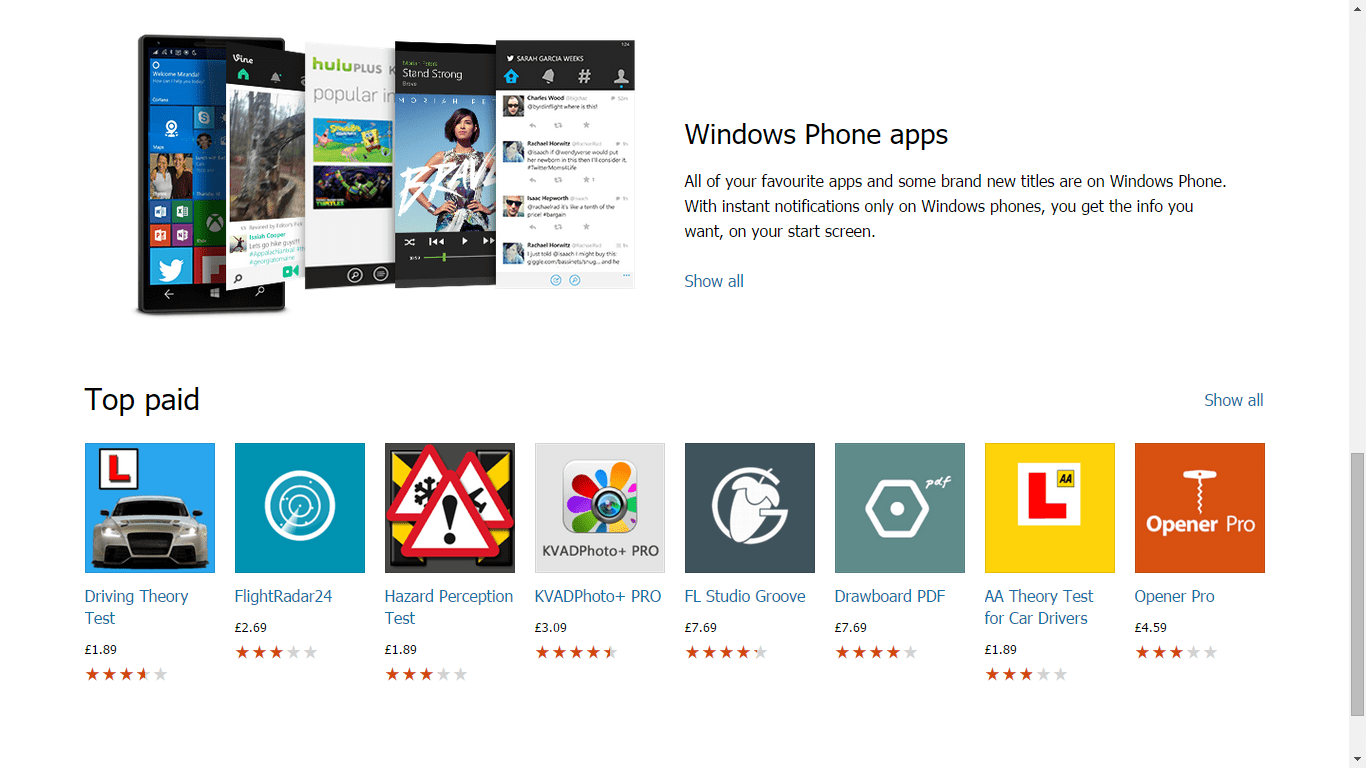
Task: Show all Top paid apps
Action: click(1234, 400)
